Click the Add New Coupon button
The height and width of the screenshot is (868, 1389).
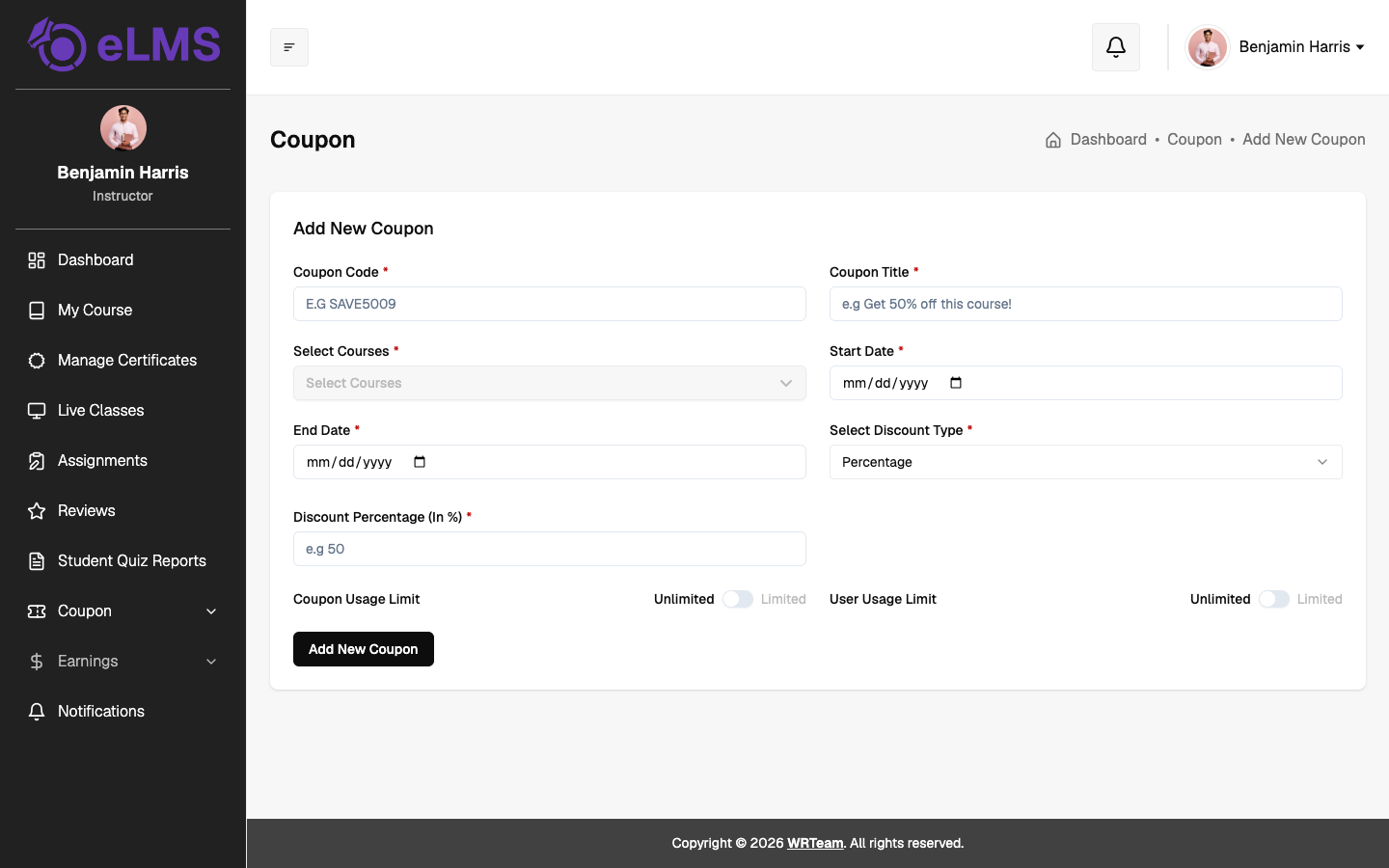[x=364, y=649]
